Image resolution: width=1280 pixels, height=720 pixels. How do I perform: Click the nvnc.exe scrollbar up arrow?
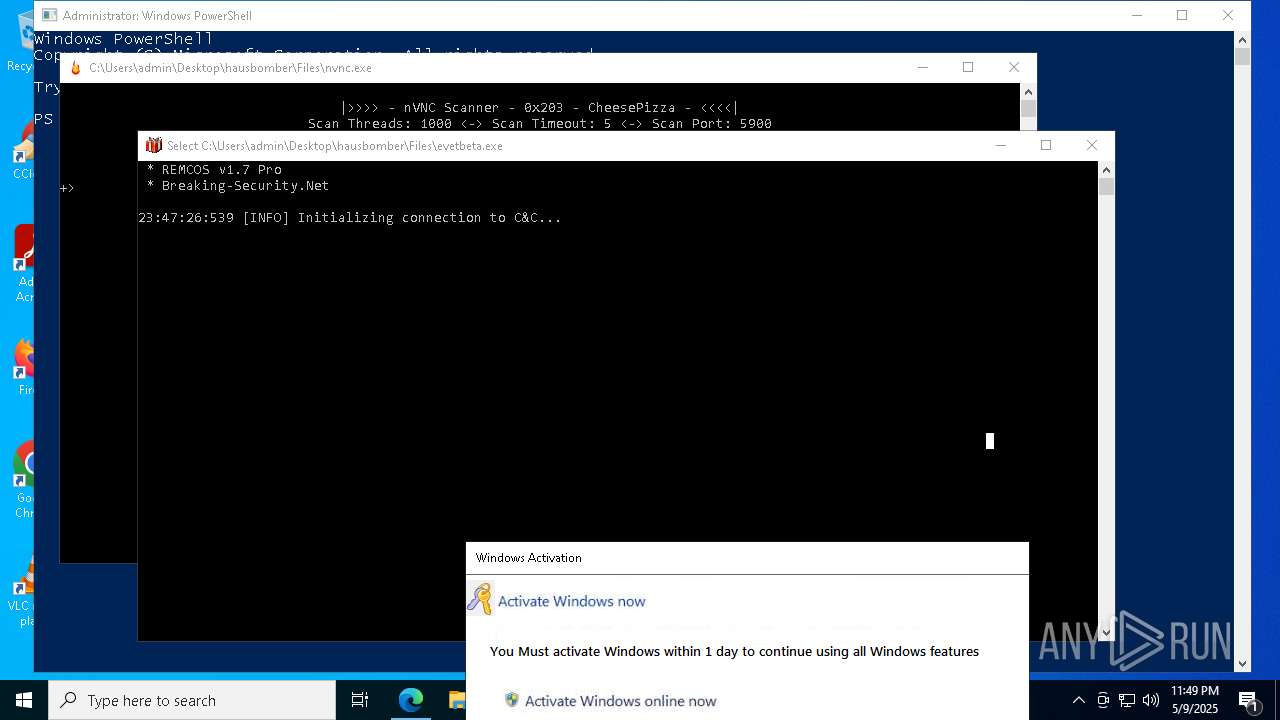(x=1028, y=92)
